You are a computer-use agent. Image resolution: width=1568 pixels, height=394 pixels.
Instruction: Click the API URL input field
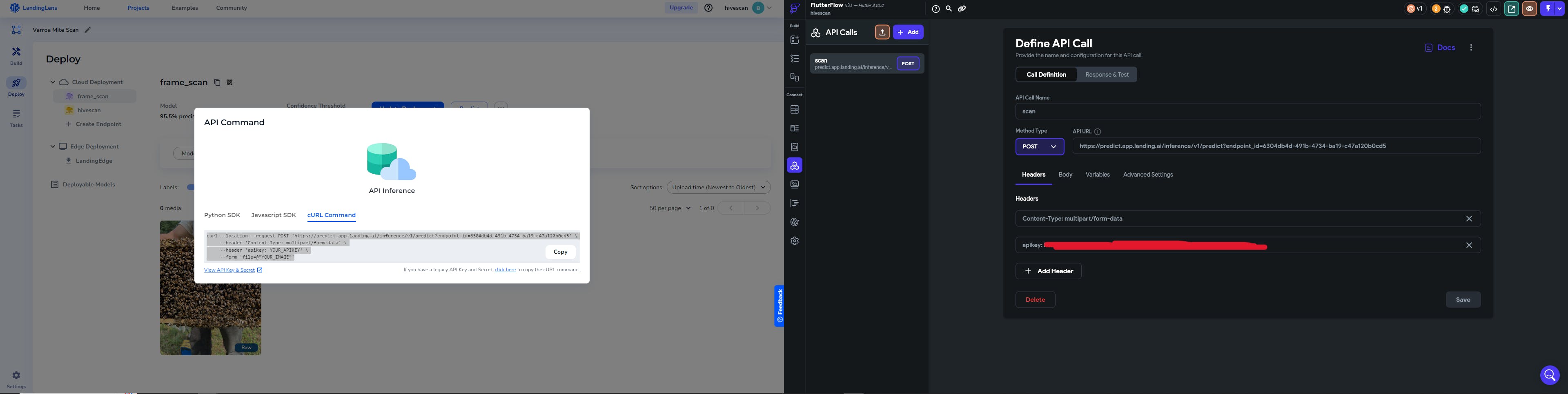pyautogui.click(x=1276, y=146)
